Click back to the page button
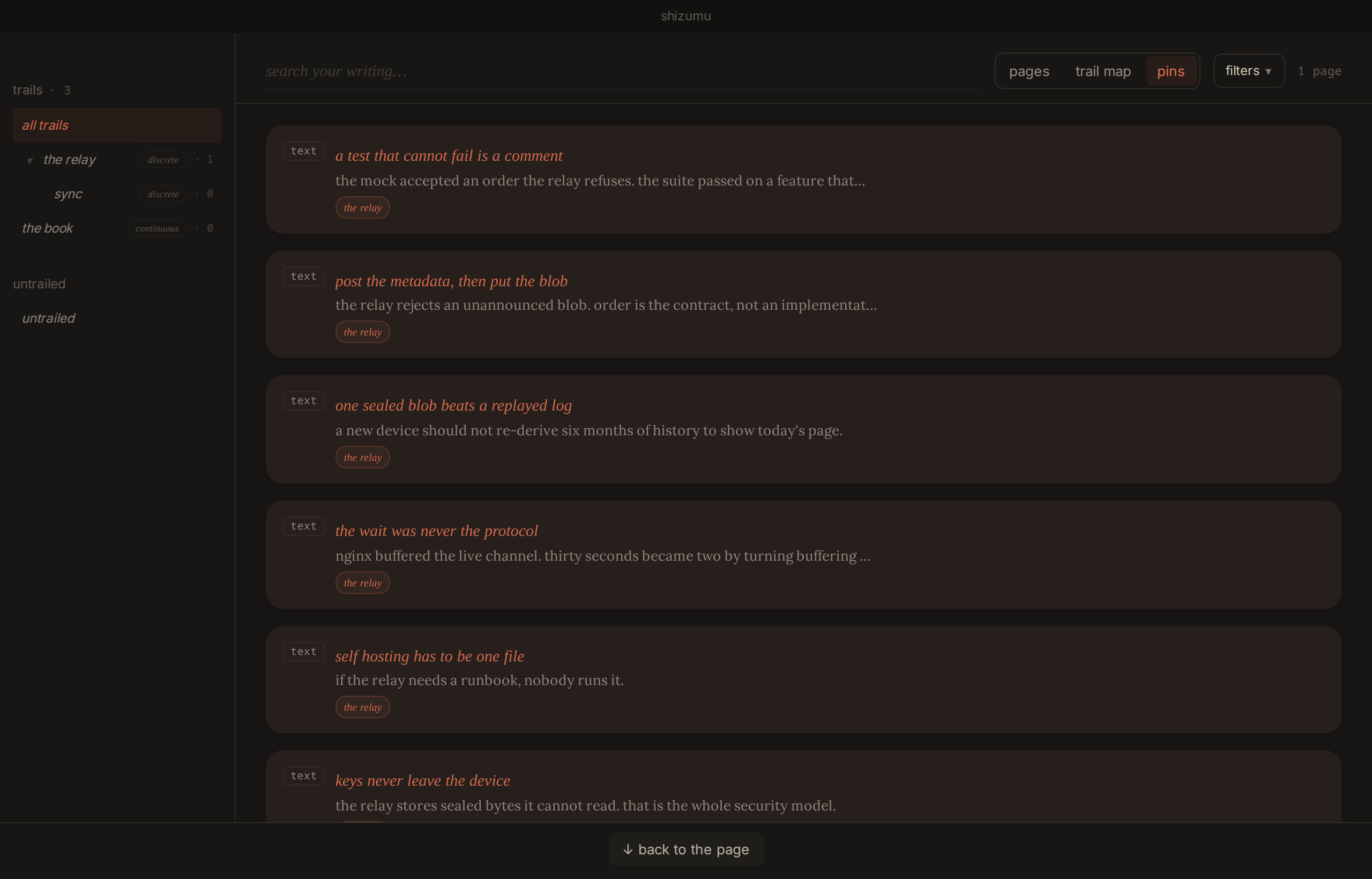1372x879 pixels. tap(686, 850)
